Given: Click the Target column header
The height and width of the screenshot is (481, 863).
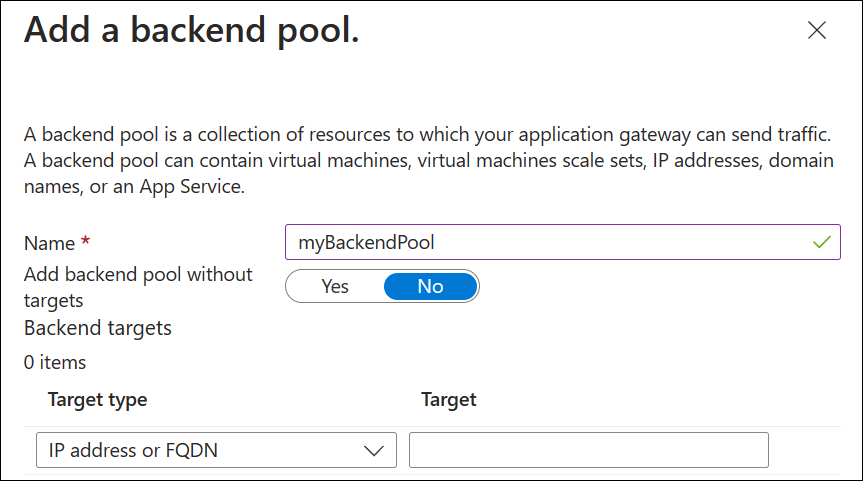Looking at the screenshot, I should click(449, 400).
